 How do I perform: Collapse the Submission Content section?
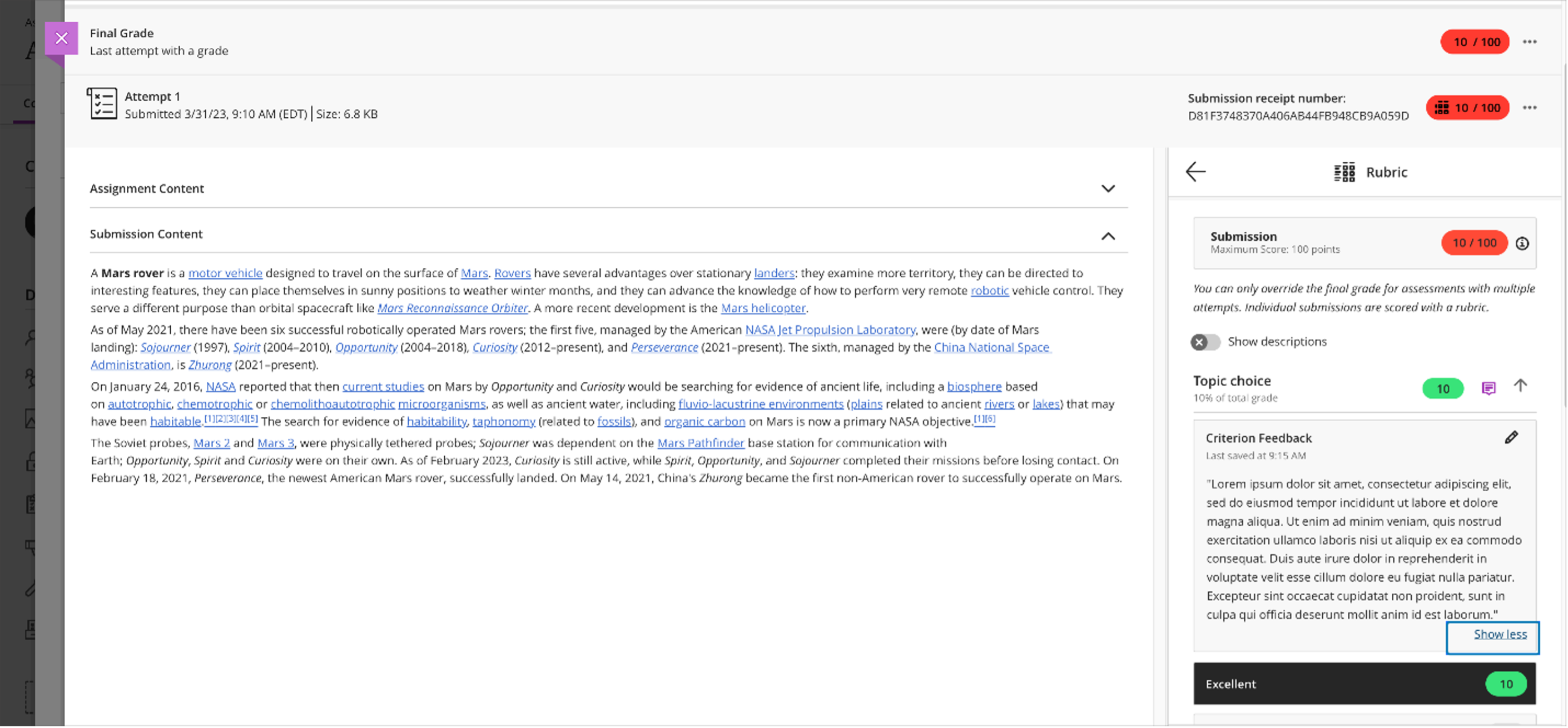coord(1108,236)
